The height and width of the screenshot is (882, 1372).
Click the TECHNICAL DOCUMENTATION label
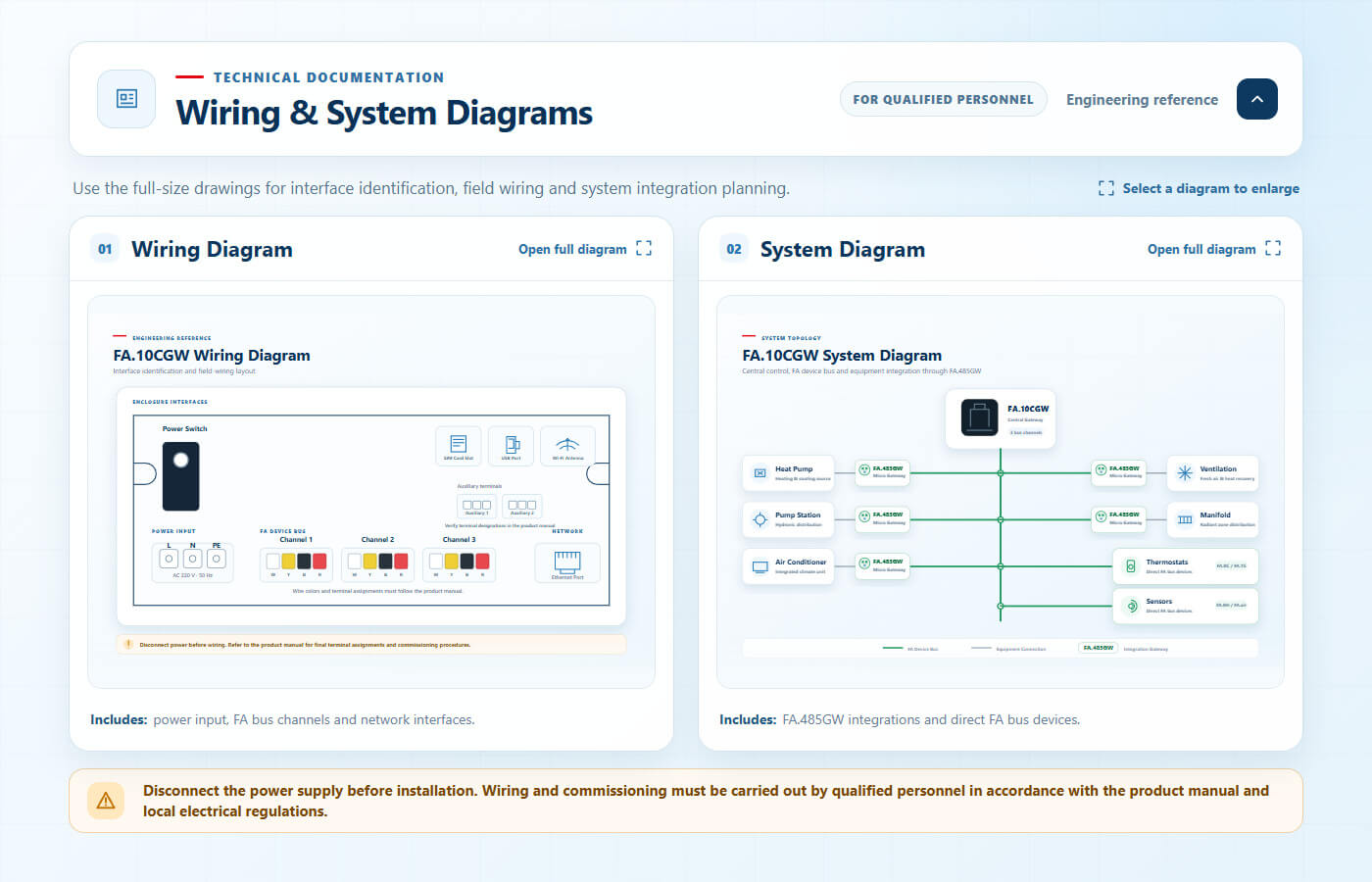pyautogui.click(x=328, y=77)
